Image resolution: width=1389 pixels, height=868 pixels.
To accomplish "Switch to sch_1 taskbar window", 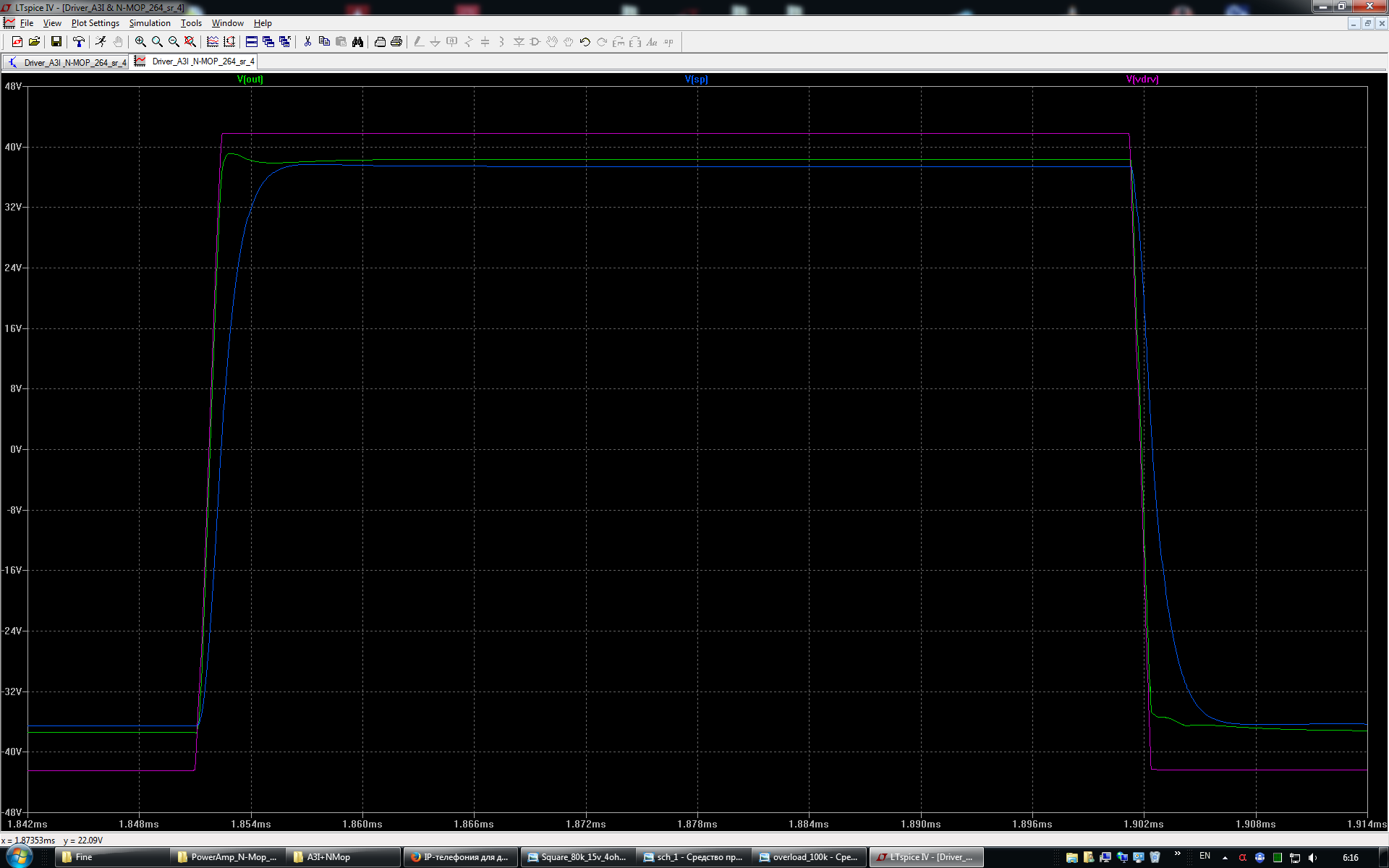I will click(694, 857).
